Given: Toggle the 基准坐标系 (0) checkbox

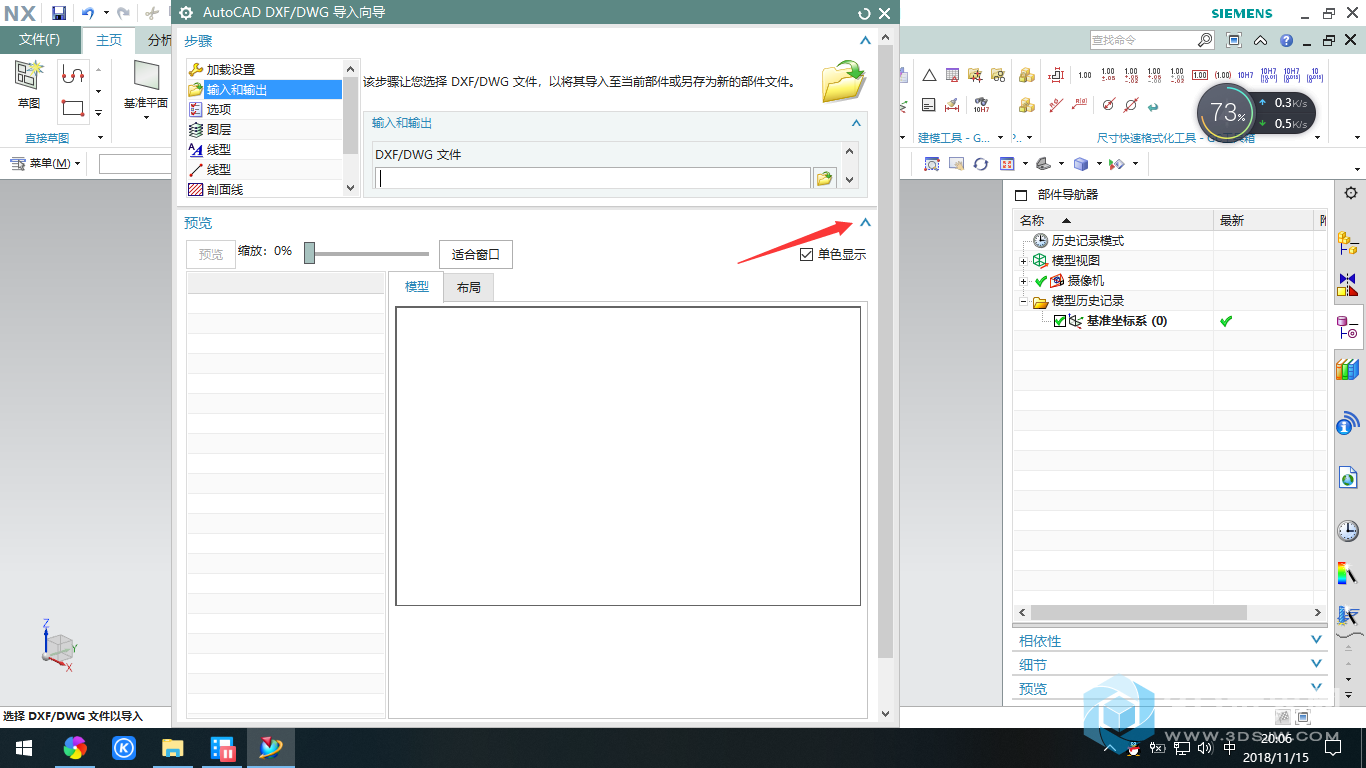Looking at the screenshot, I should [1060, 321].
